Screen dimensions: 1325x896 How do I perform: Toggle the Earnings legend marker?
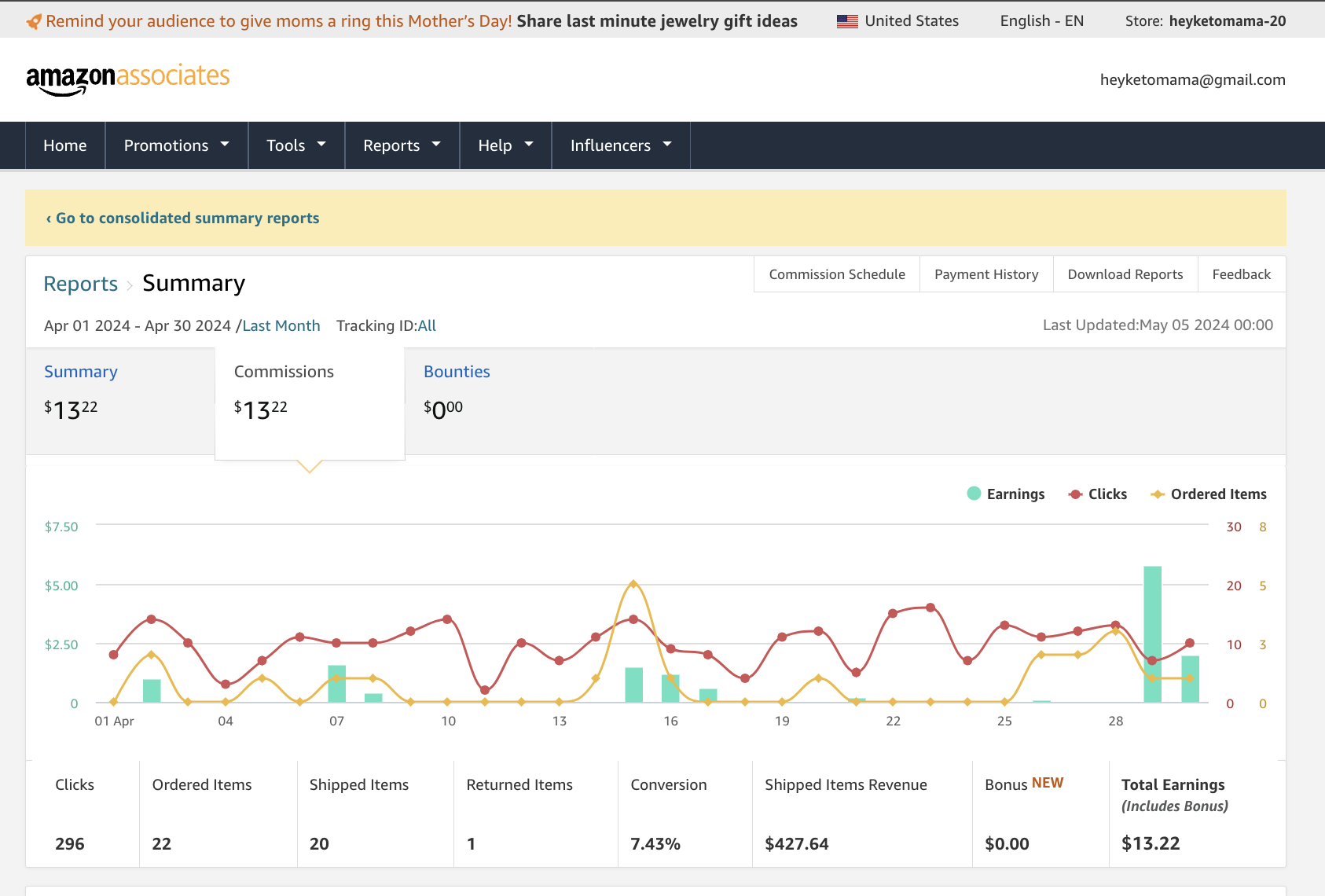(x=974, y=494)
